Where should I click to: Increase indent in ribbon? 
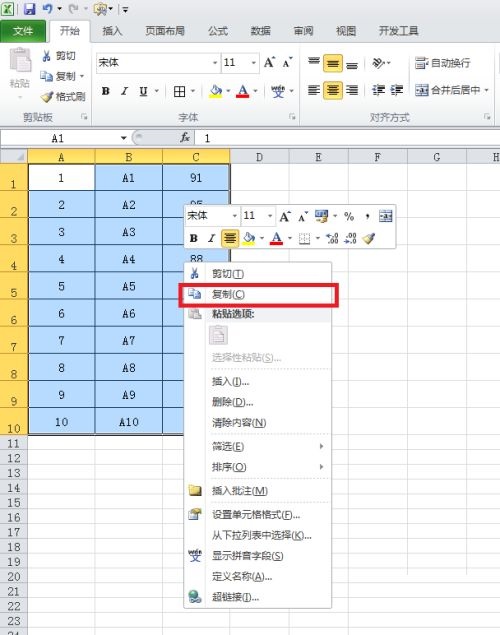click(396, 90)
